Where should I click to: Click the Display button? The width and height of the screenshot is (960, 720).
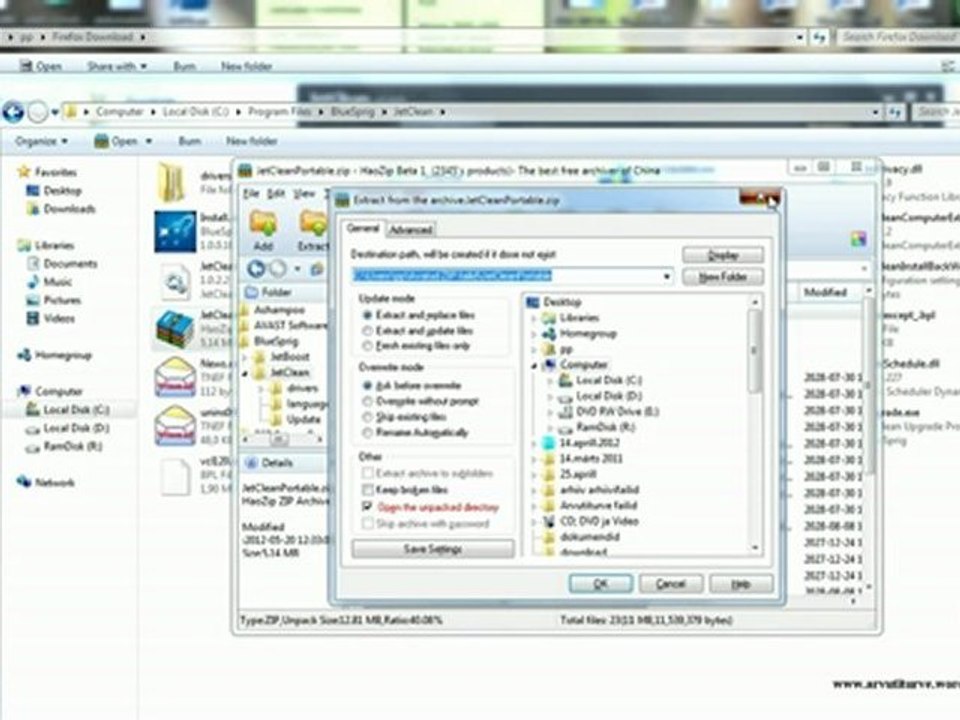(x=722, y=255)
